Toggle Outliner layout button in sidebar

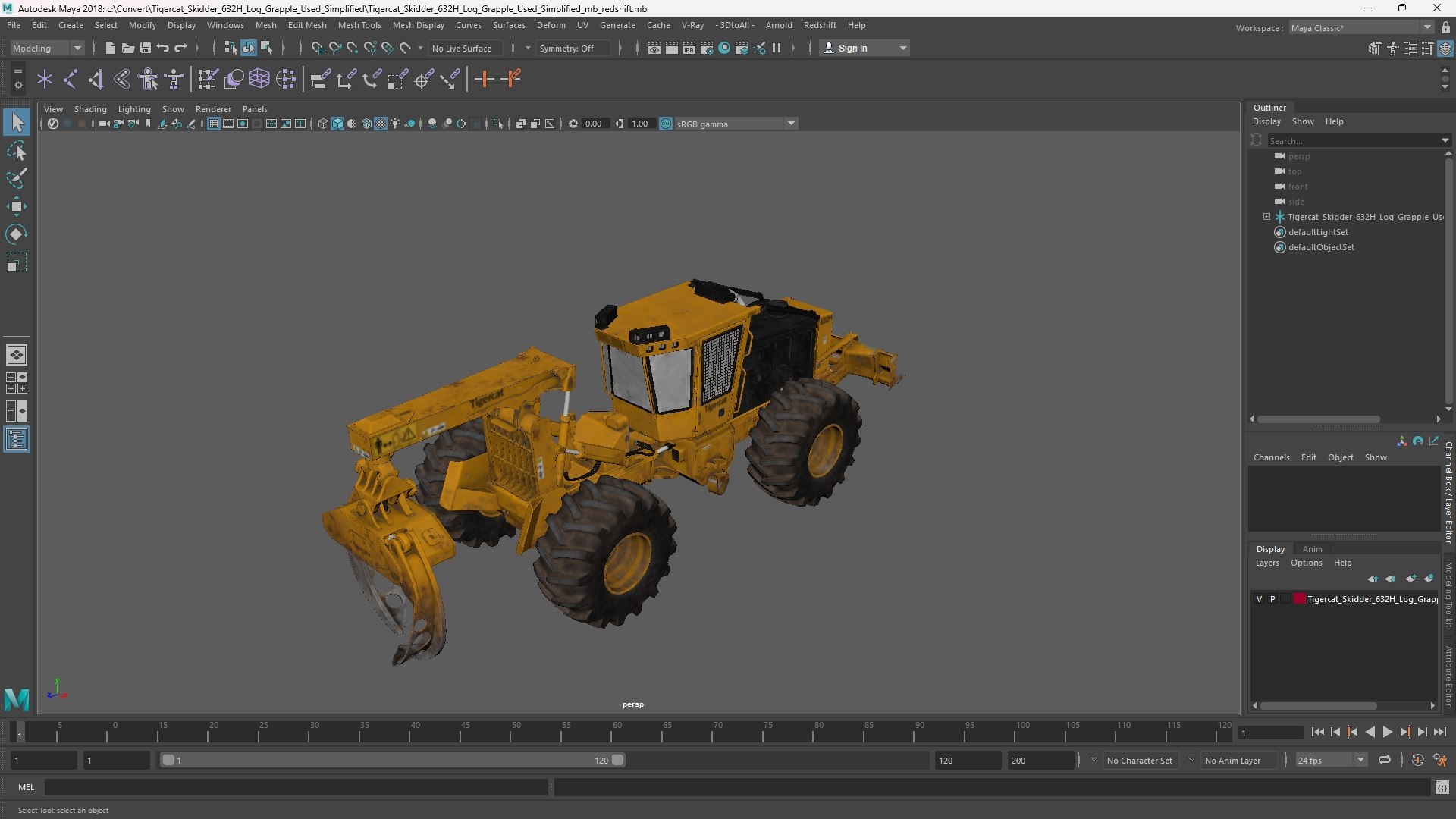click(17, 439)
